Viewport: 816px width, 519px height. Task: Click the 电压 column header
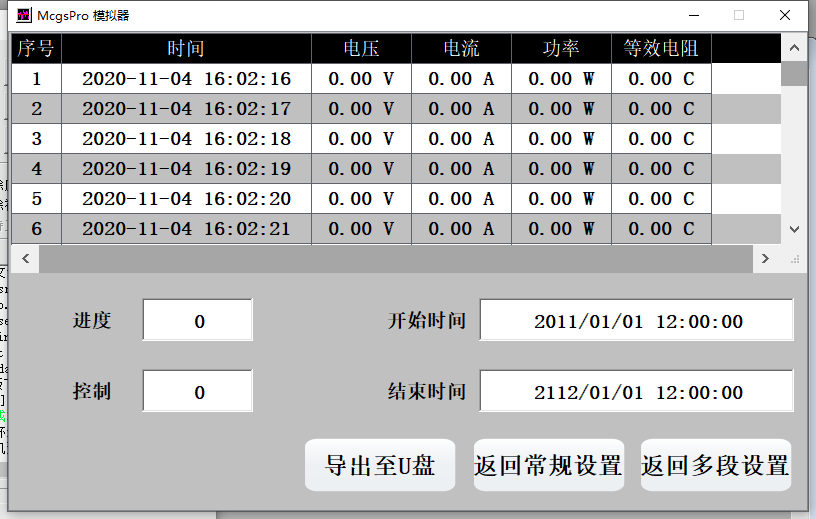click(x=361, y=49)
